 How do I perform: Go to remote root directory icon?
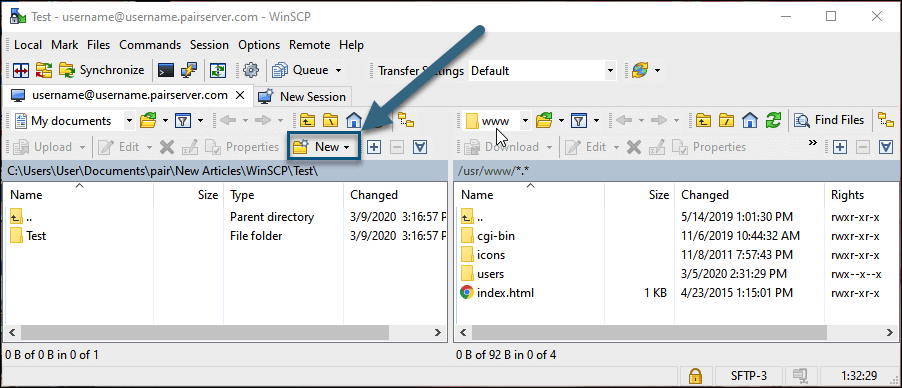click(x=726, y=120)
